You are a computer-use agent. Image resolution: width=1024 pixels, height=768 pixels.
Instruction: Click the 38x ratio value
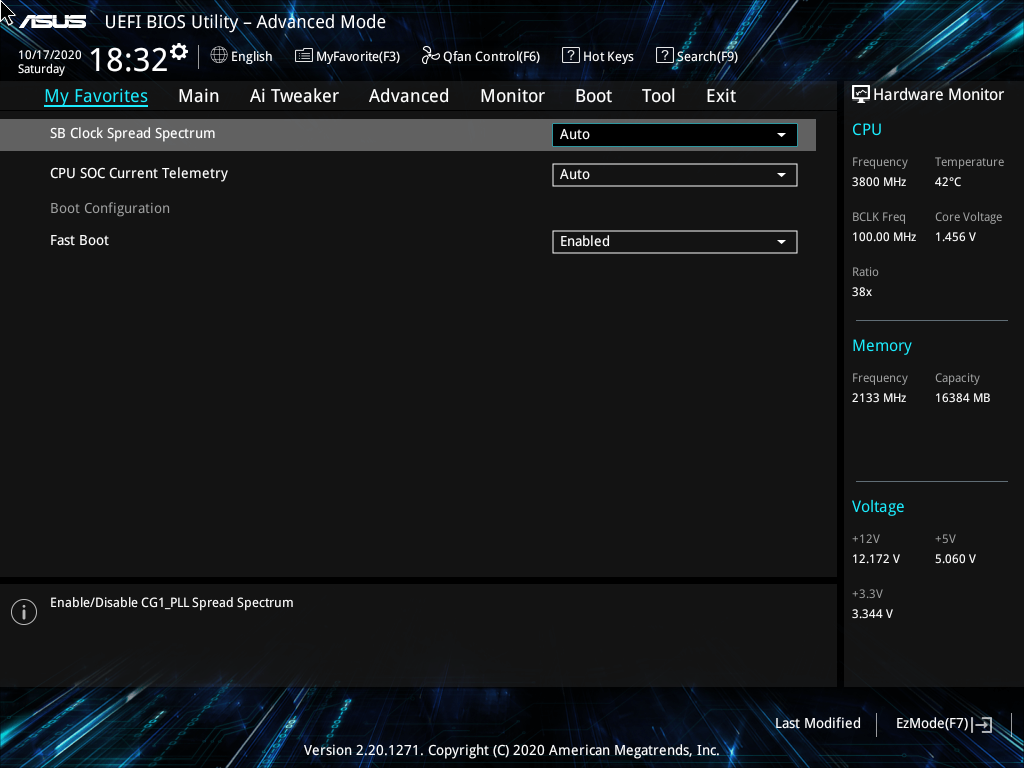(862, 292)
